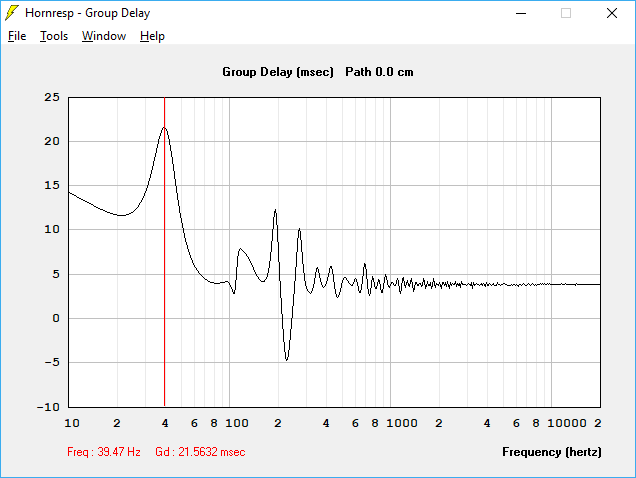Open the Window menu
This screenshot has height=478, width=636.
104,36
